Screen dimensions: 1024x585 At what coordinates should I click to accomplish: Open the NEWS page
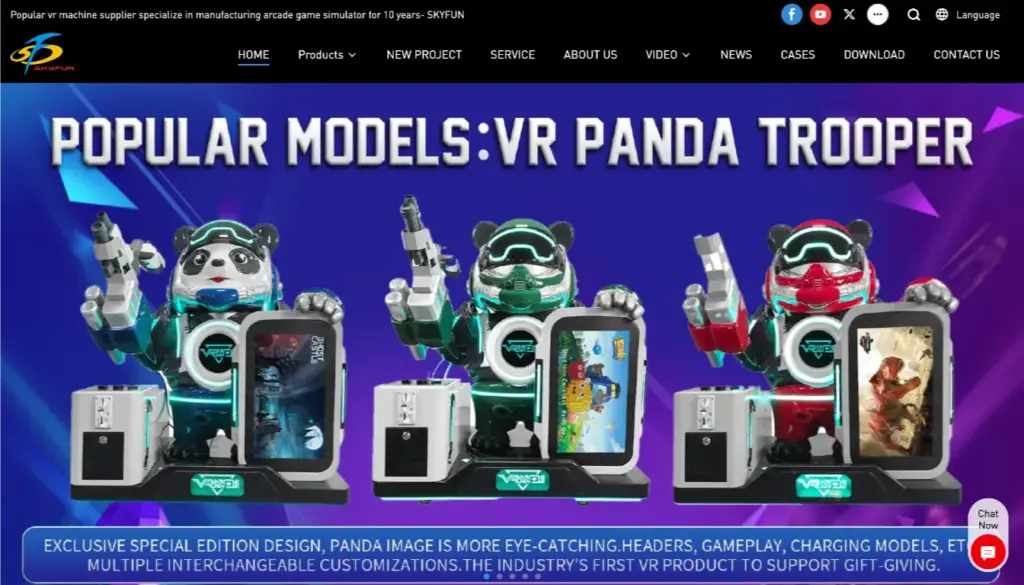pos(736,55)
